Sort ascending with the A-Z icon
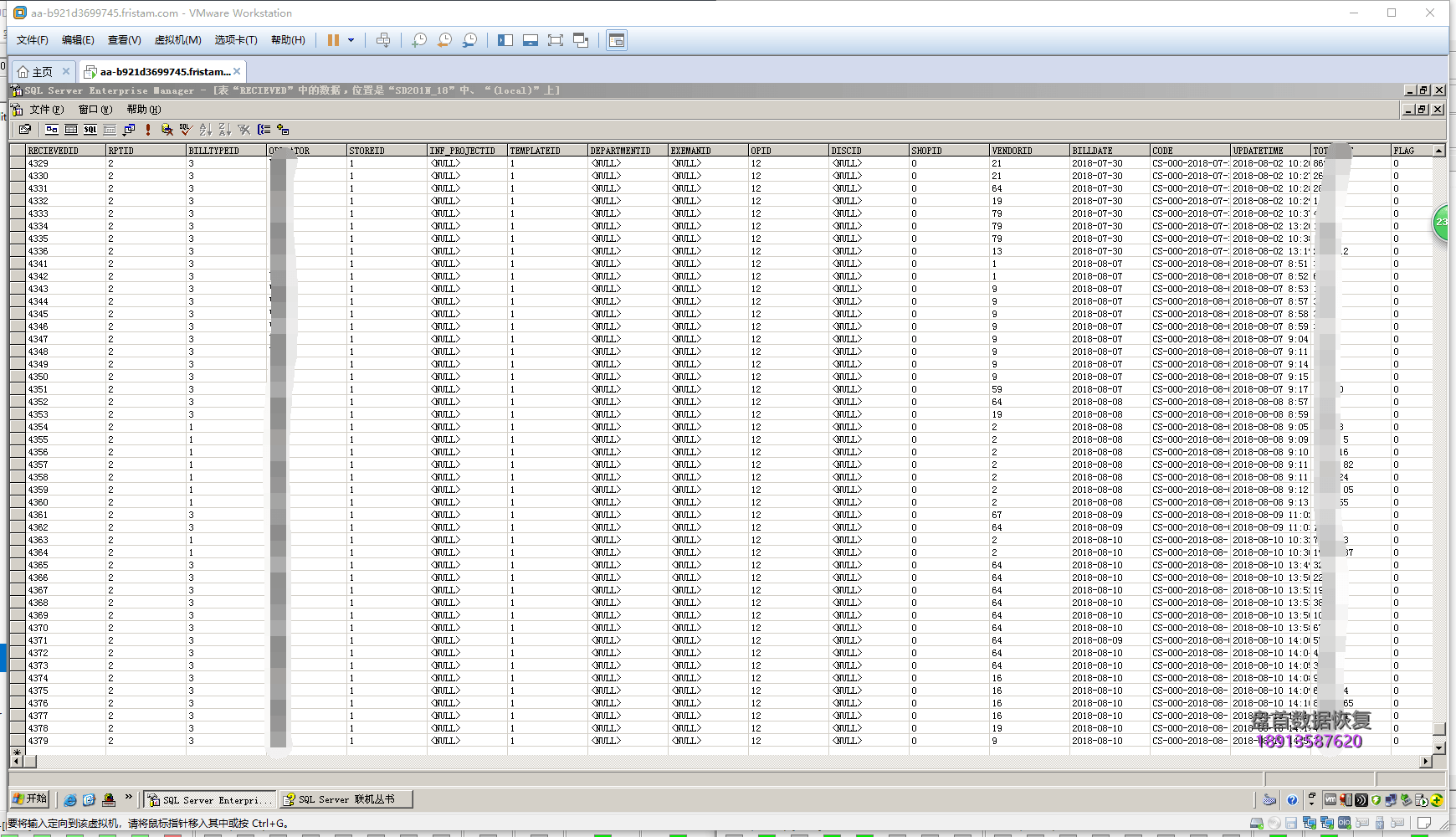 pyautogui.click(x=206, y=130)
